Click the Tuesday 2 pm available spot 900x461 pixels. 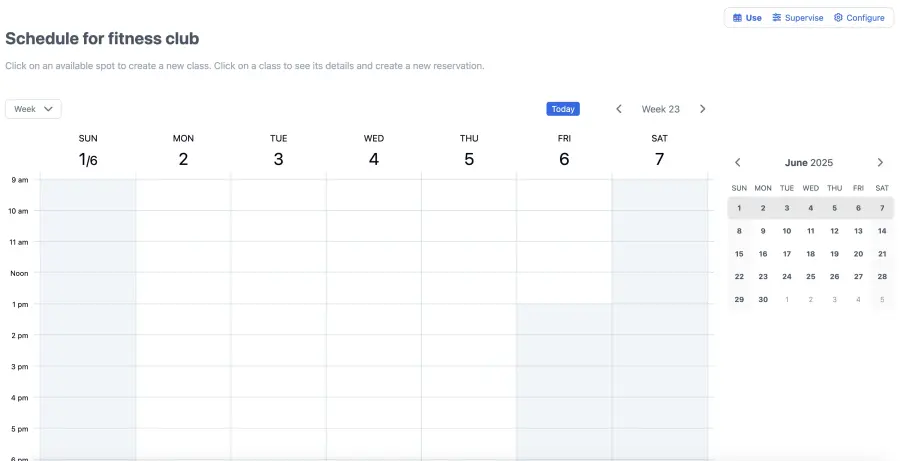click(x=278, y=350)
